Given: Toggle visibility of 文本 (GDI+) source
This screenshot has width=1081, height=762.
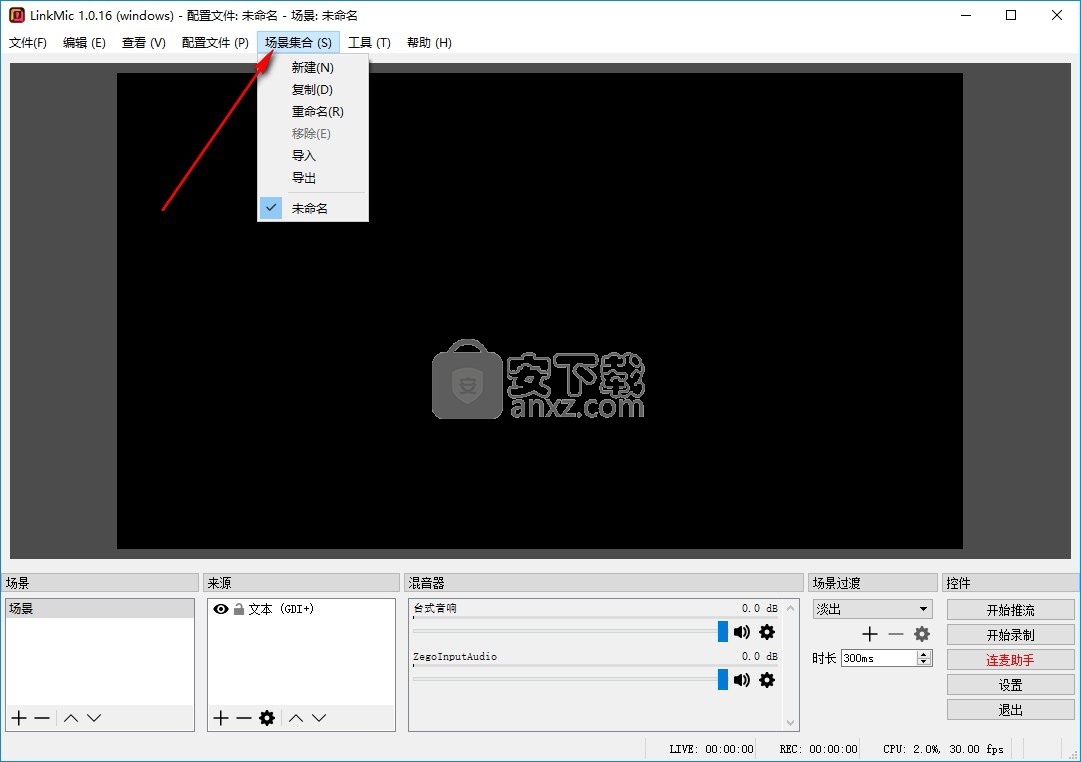Looking at the screenshot, I should [221, 609].
